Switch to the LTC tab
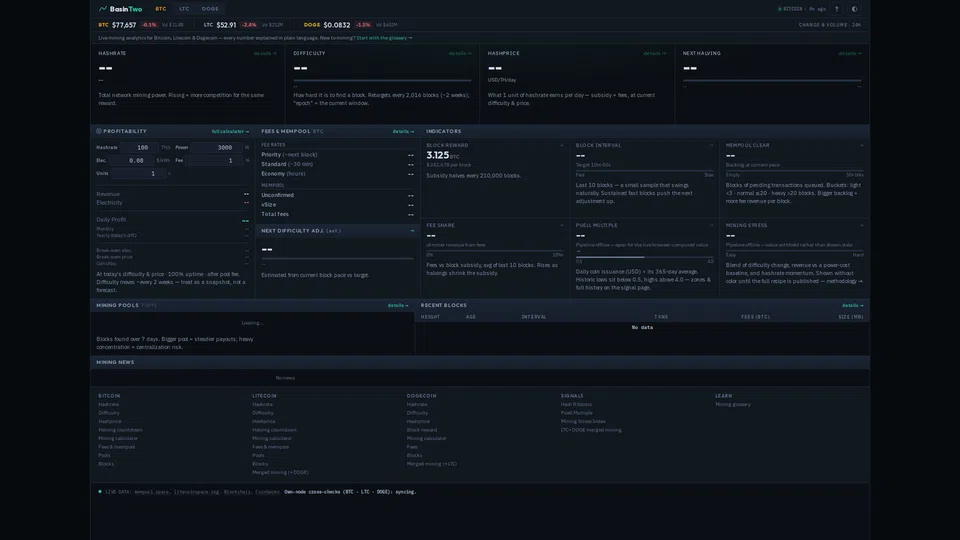 click(184, 9)
